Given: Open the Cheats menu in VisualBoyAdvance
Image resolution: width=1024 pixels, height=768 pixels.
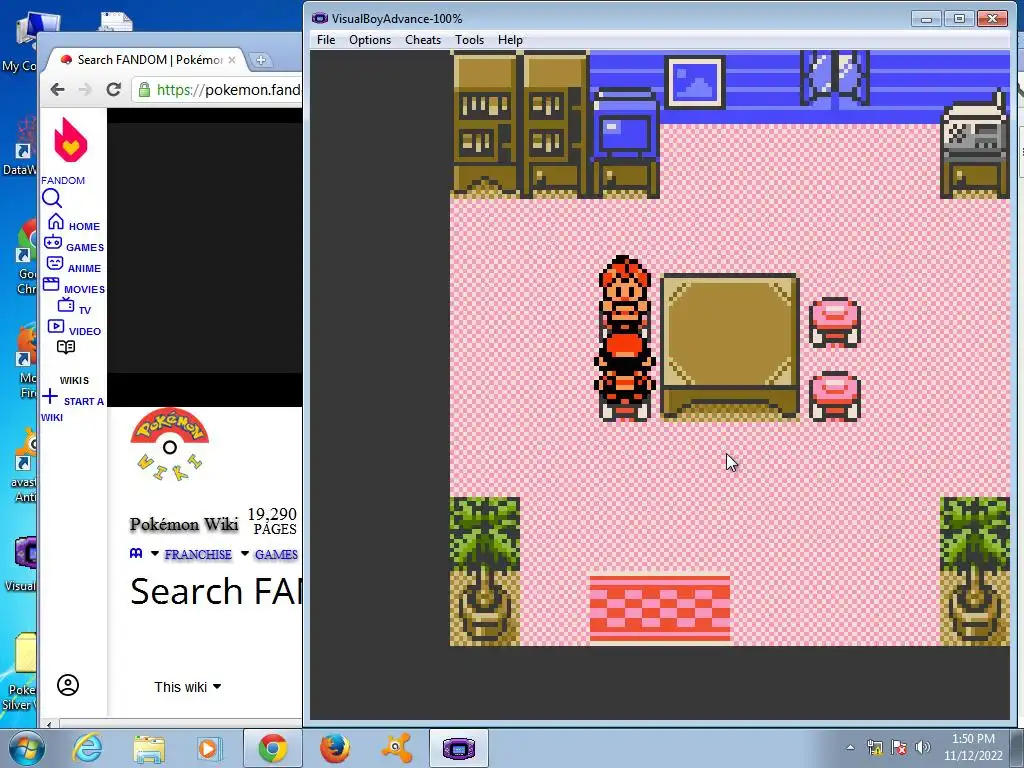Looking at the screenshot, I should pos(423,40).
